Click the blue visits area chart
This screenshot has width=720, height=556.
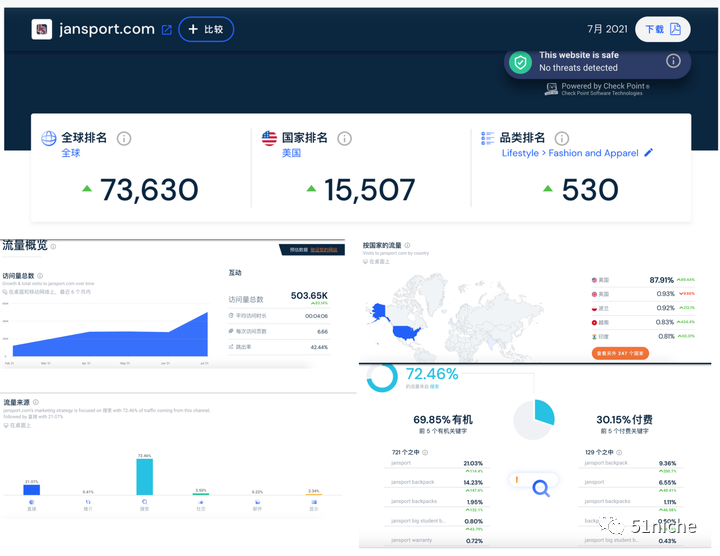[110, 340]
